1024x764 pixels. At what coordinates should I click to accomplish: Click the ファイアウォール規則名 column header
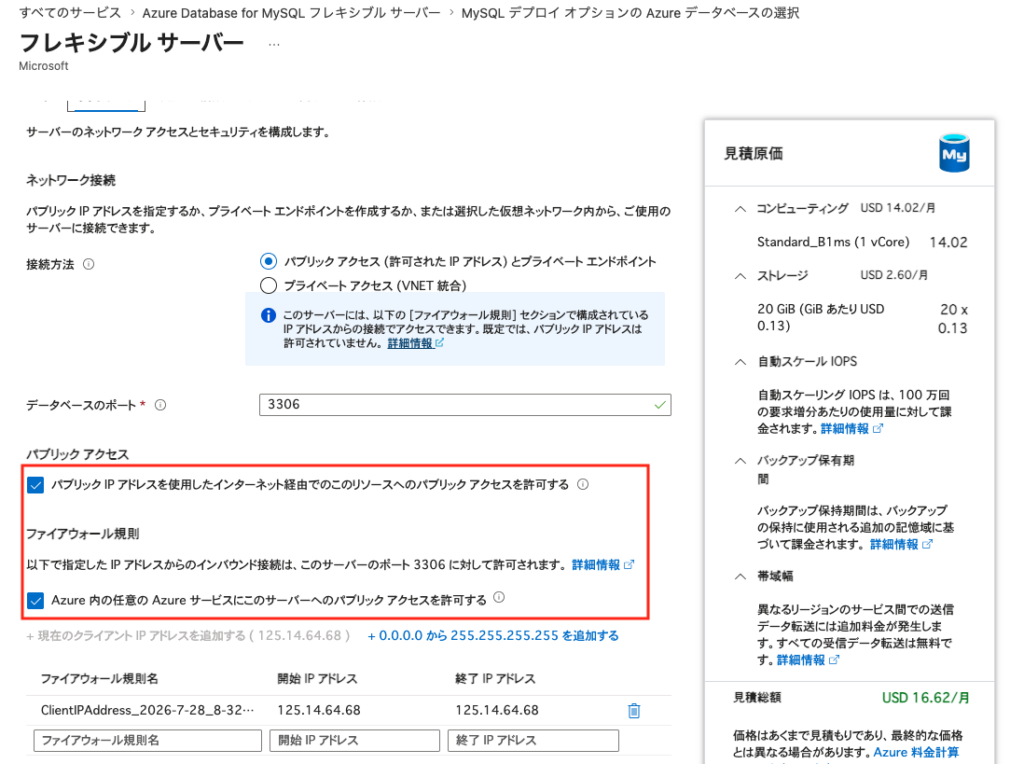click(99, 678)
